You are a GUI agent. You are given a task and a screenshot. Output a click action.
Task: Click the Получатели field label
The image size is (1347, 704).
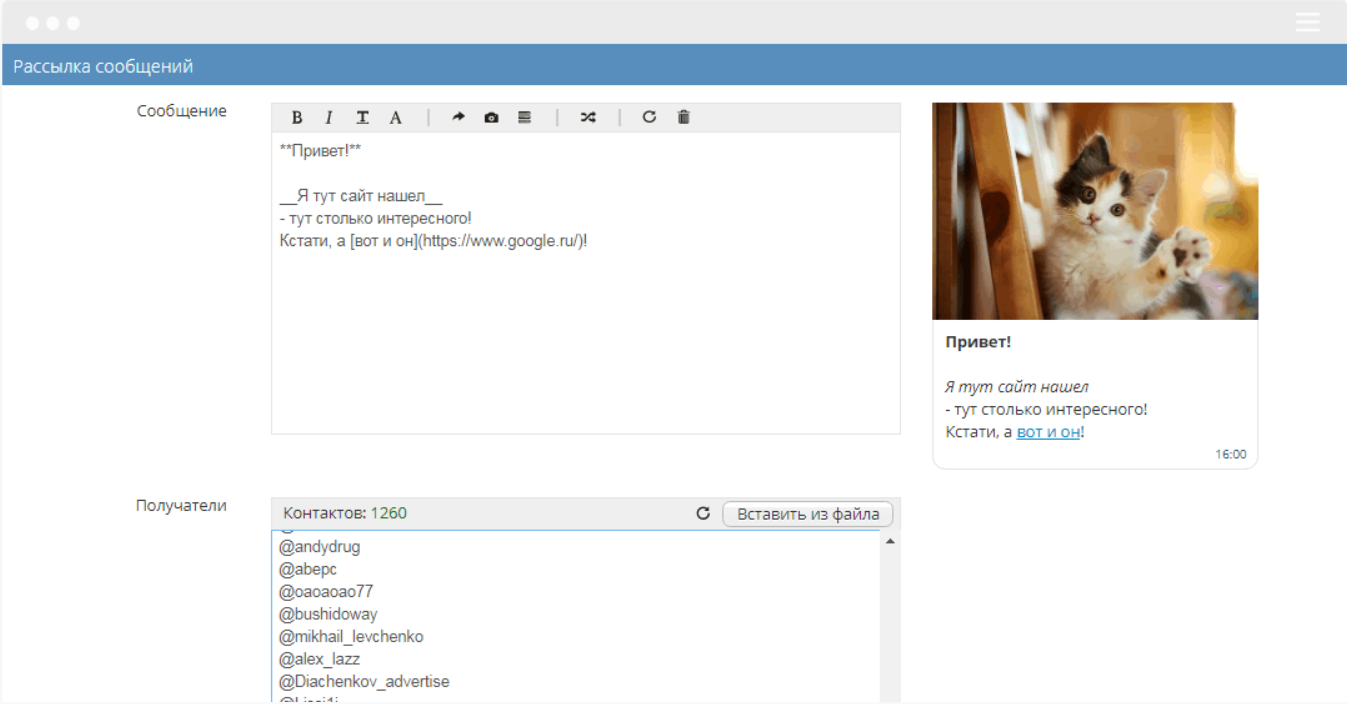(181, 505)
